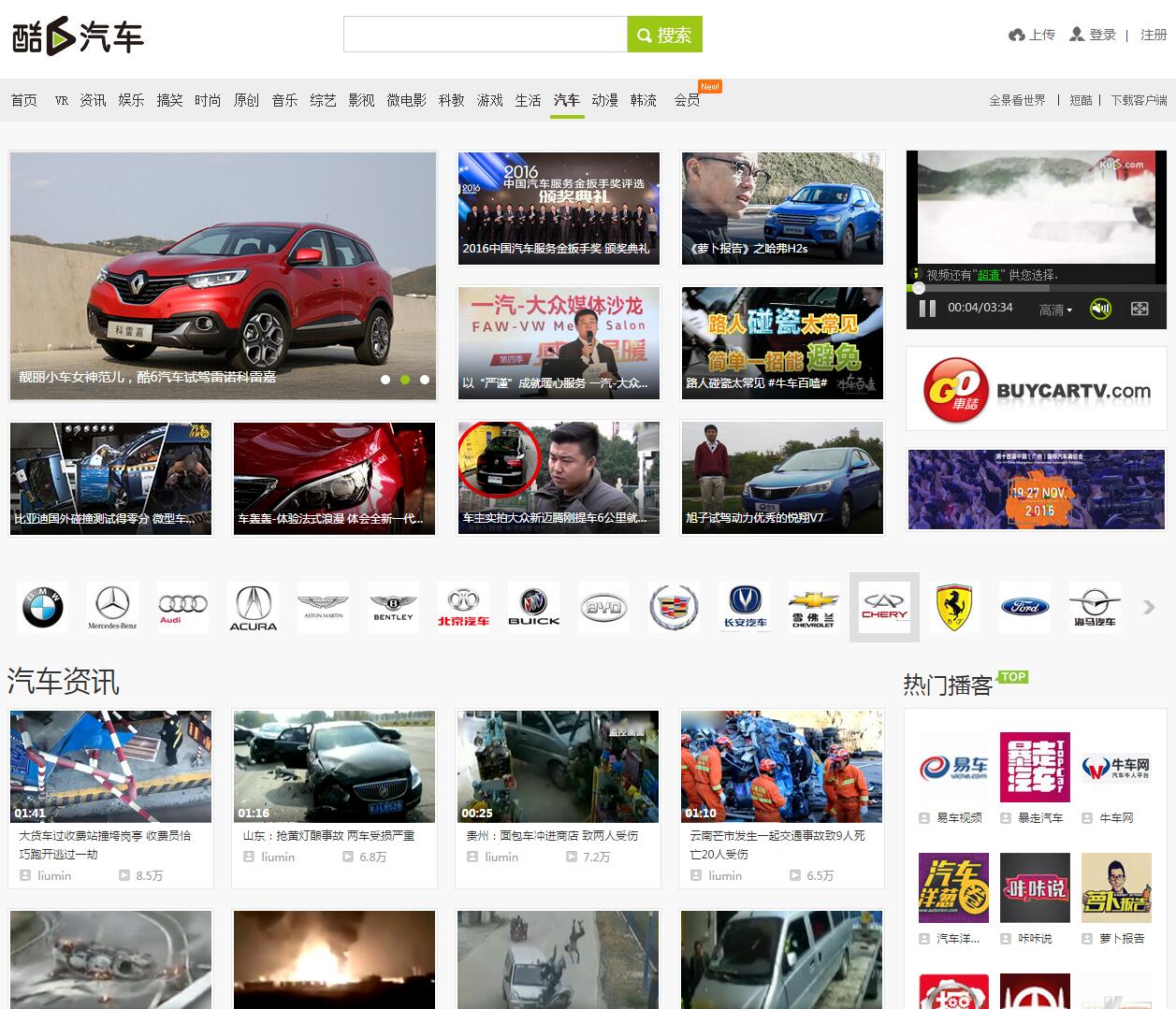Click the login user icon
This screenshot has height=1009, width=1176.
tap(1078, 35)
